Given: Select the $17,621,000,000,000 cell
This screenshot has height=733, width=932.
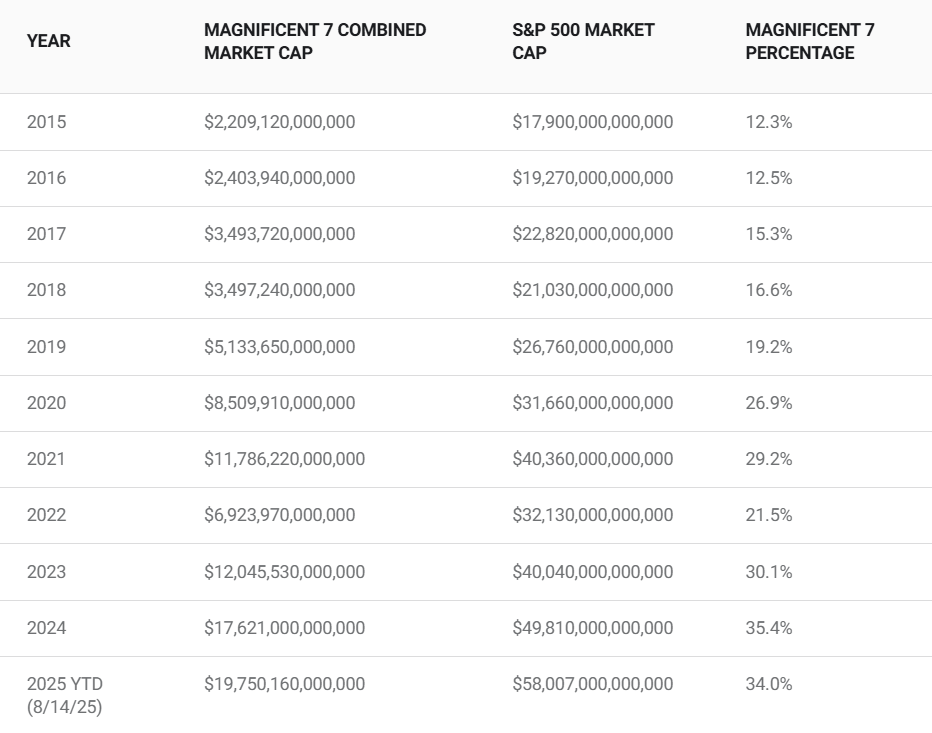Looking at the screenshot, I should 284,627.
